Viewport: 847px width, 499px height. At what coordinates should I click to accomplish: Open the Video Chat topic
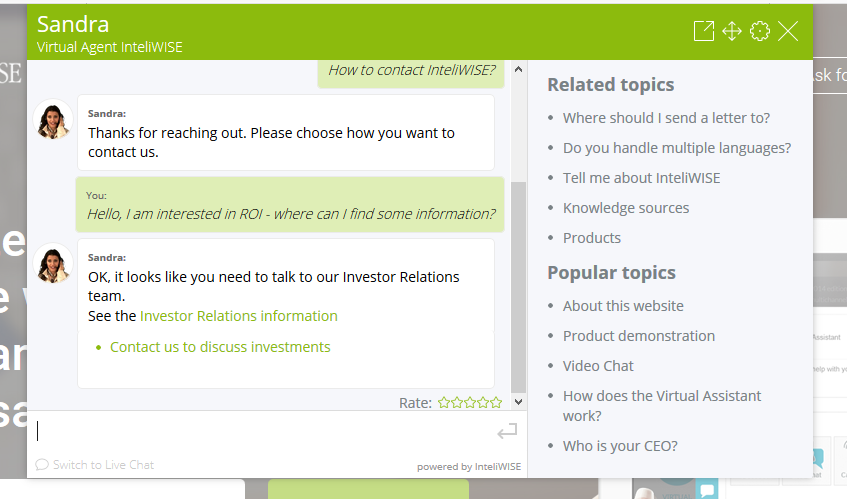coord(598,366)
